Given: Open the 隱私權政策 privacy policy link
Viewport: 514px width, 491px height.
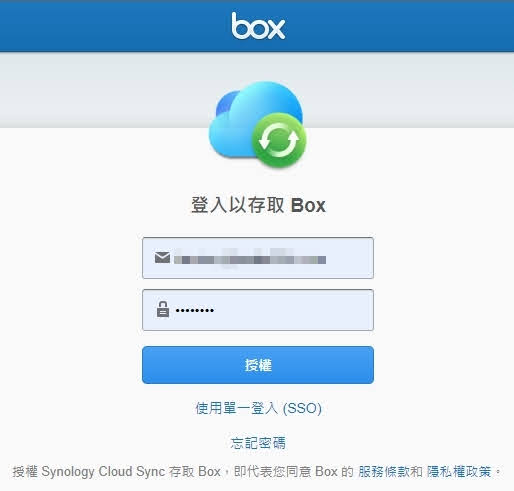Looking at the screenshot, I should pos(459,472).
